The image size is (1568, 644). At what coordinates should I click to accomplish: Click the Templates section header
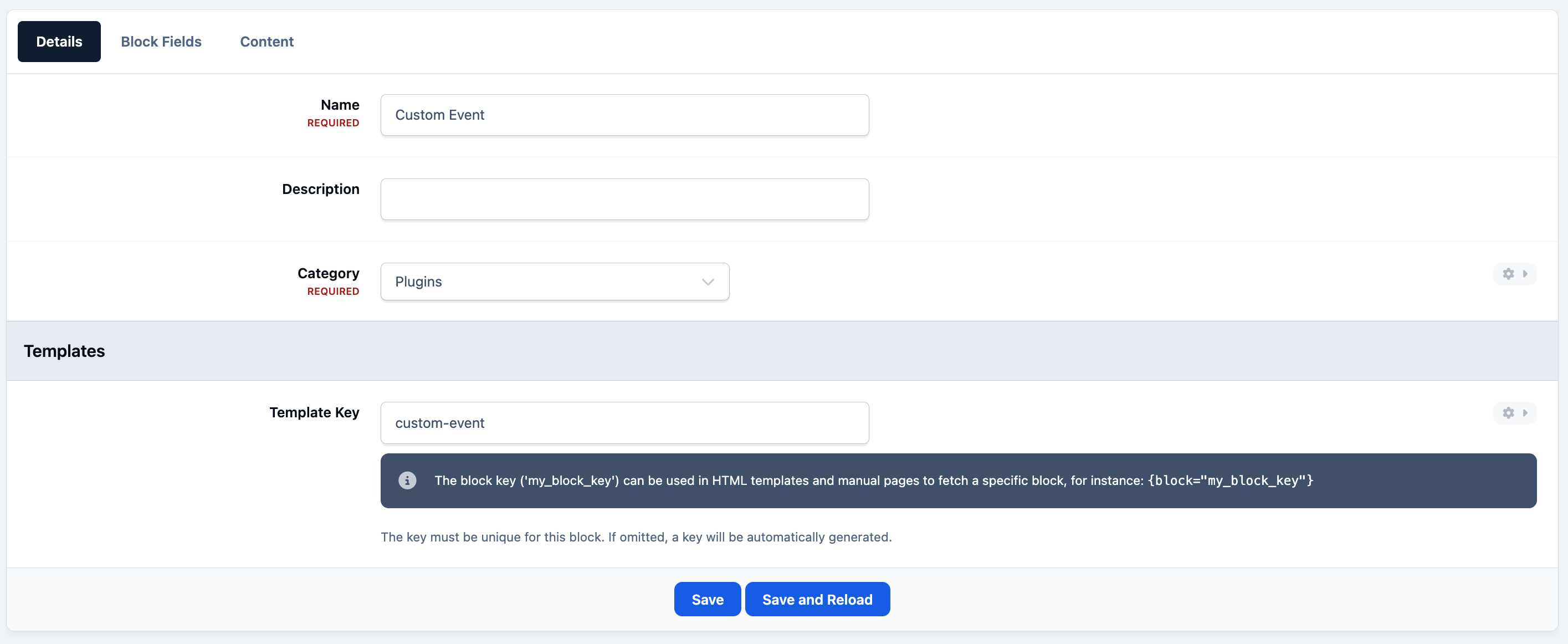click(782, 351)
